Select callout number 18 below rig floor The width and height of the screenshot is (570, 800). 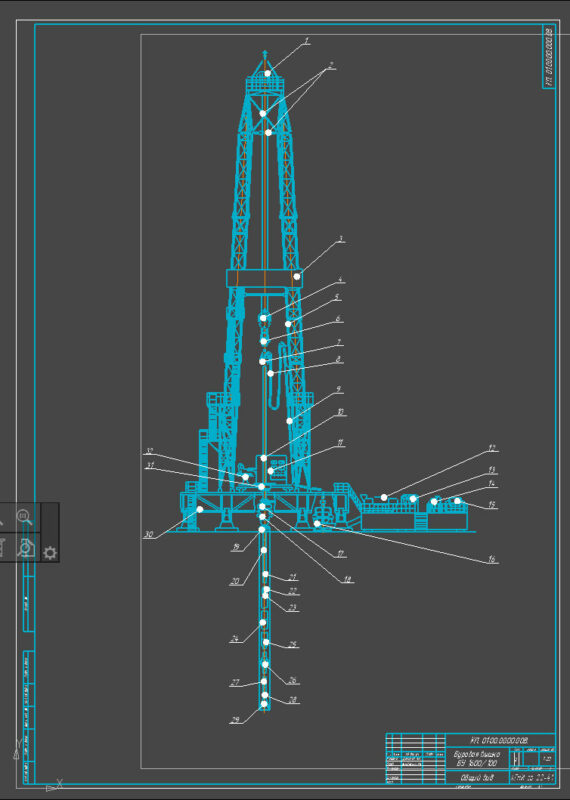348,579
